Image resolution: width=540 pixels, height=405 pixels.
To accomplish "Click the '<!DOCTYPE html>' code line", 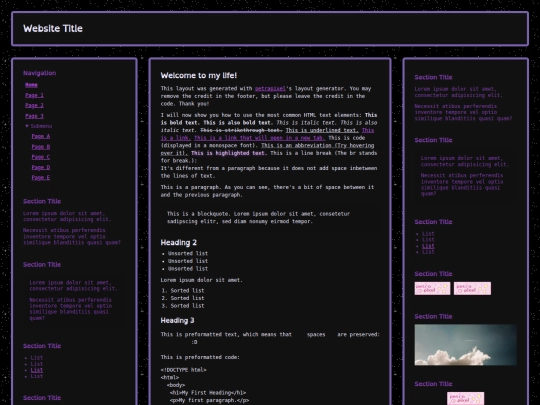I will click(x=184, y=370).
